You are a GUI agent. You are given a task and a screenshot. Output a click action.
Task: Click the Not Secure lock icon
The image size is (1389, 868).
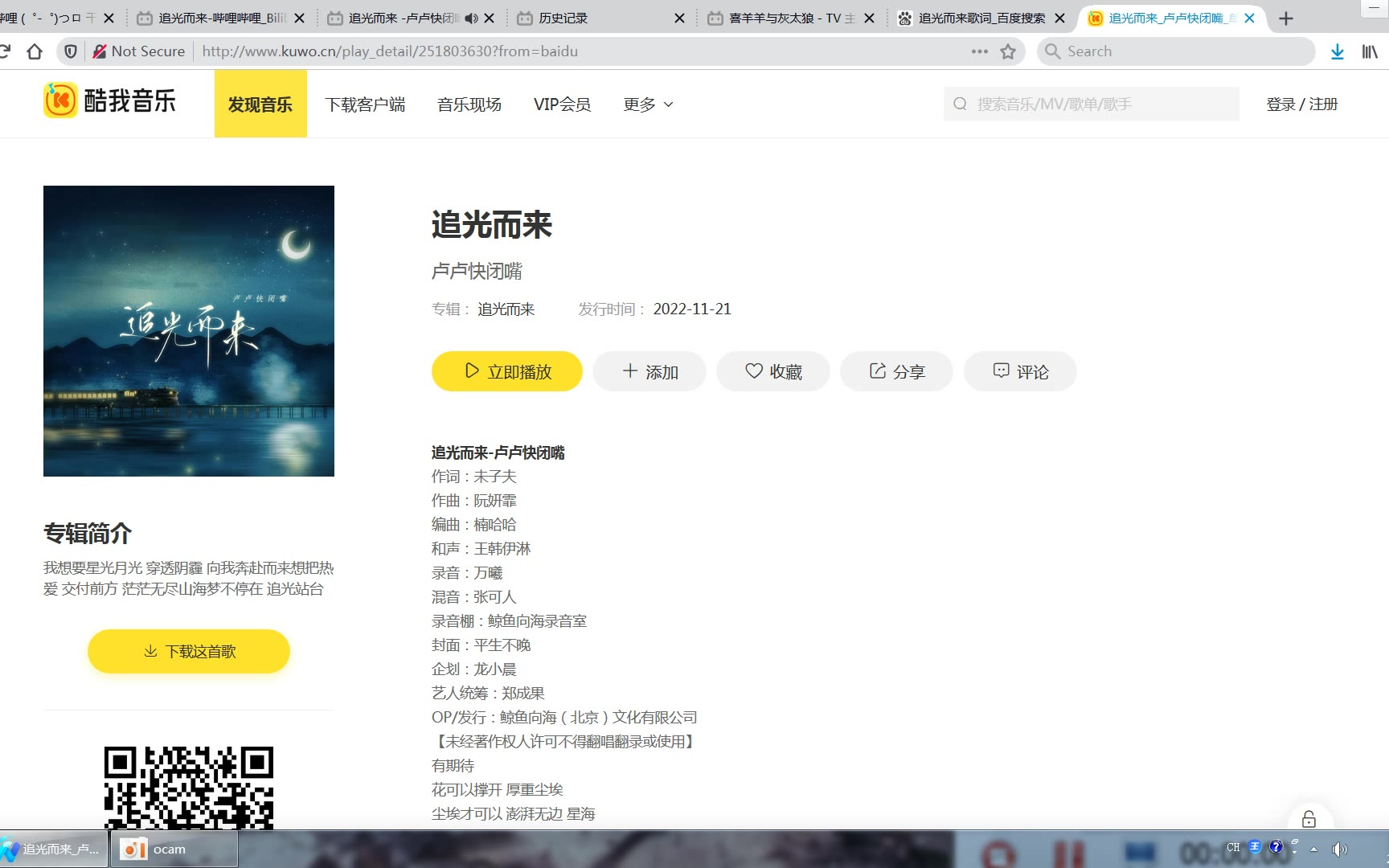point(100,51)
